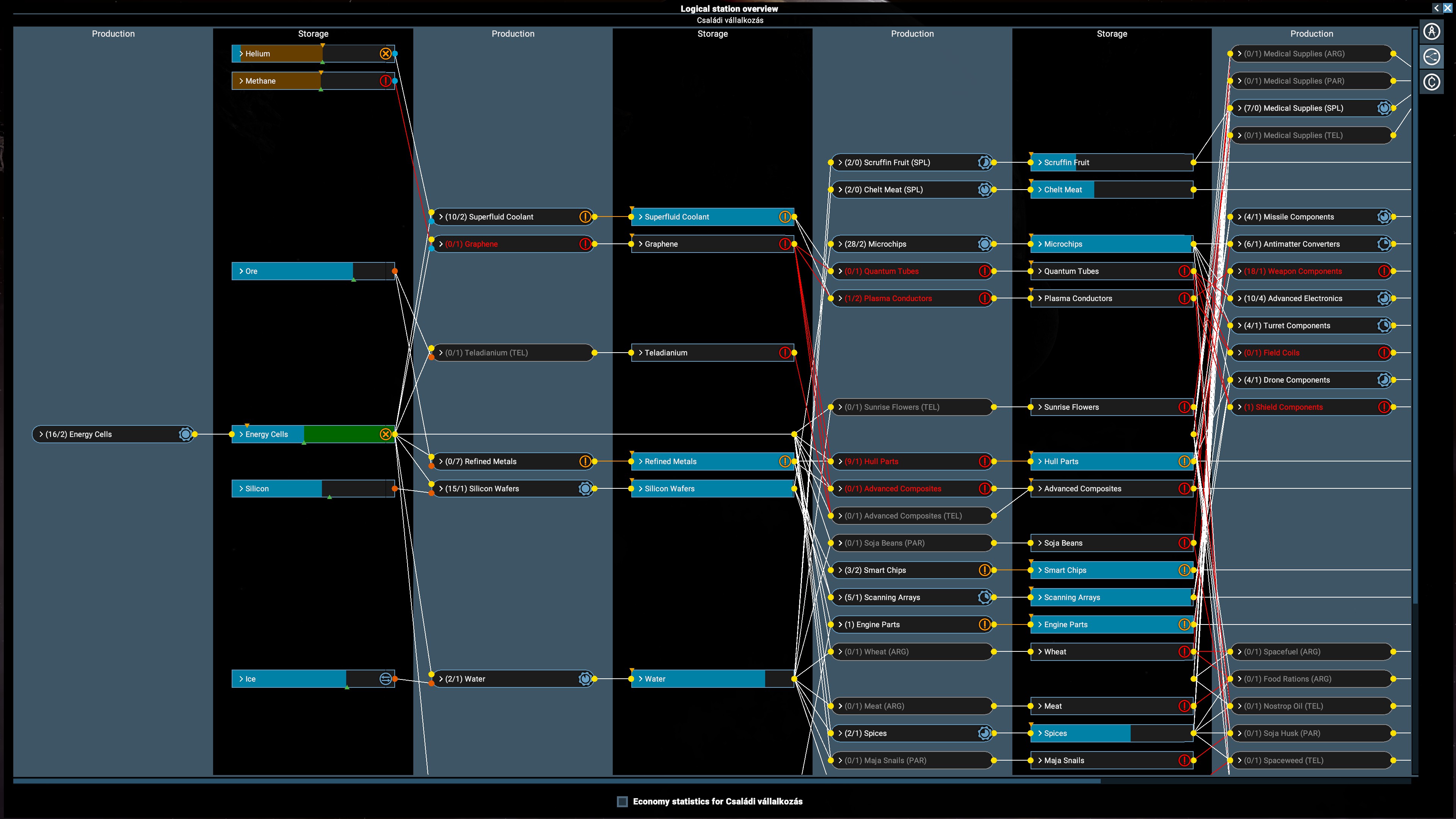Viewport: 1456px width, 819px height.
Task: Open the (7/0) Medical Supplies (SPL) module
Action: [x=1311, y=108]
